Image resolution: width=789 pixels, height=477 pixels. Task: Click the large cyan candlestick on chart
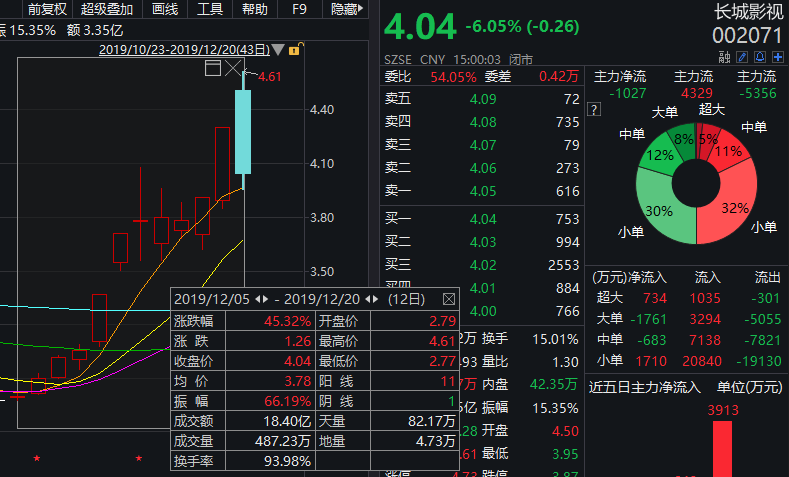tap(243, 132)
